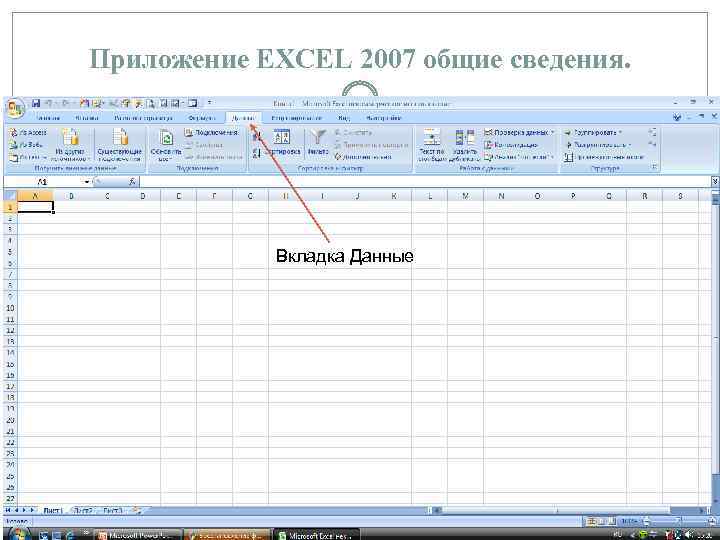
Task: Expand the Разгруппировать dropdown
Action: point(630,145)
